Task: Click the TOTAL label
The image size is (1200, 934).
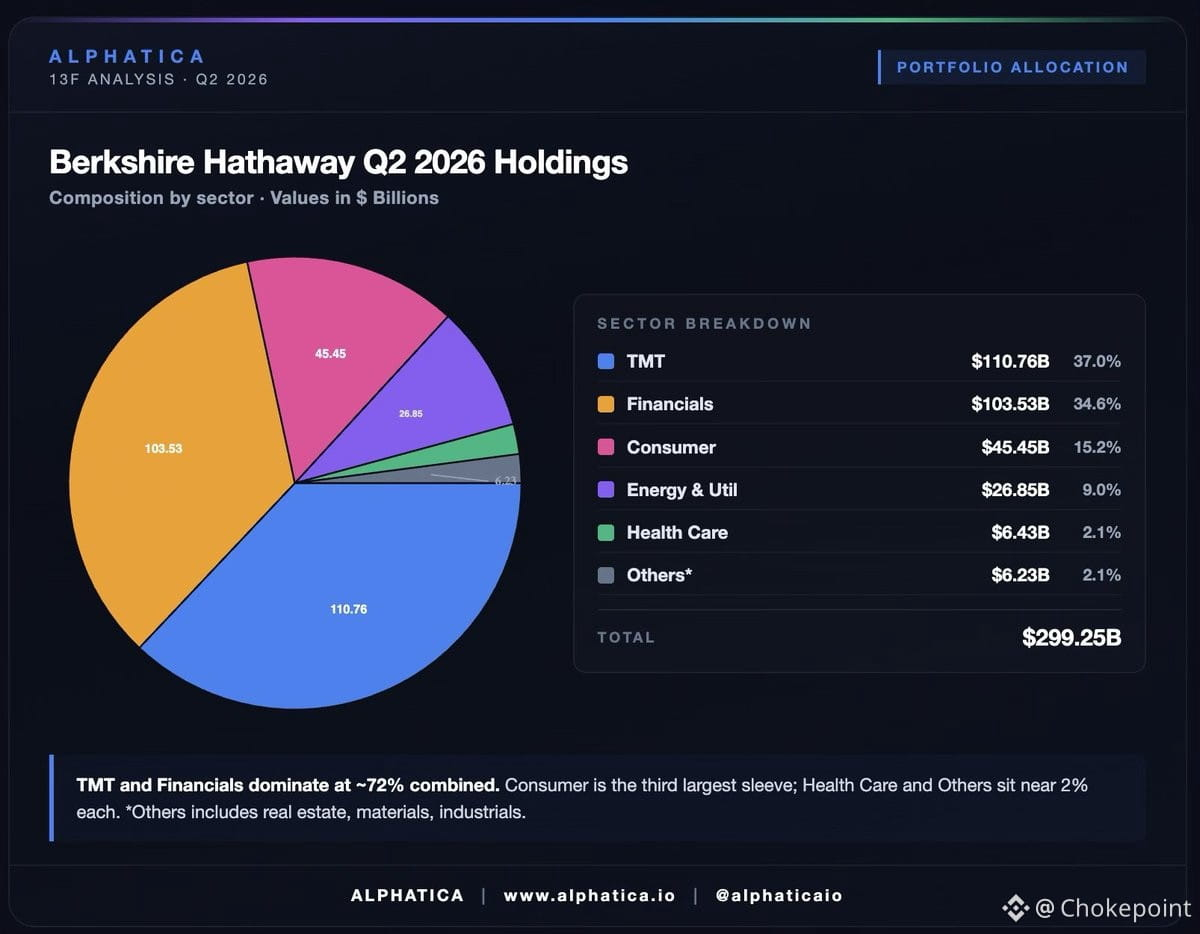Action: coord(626,637)
